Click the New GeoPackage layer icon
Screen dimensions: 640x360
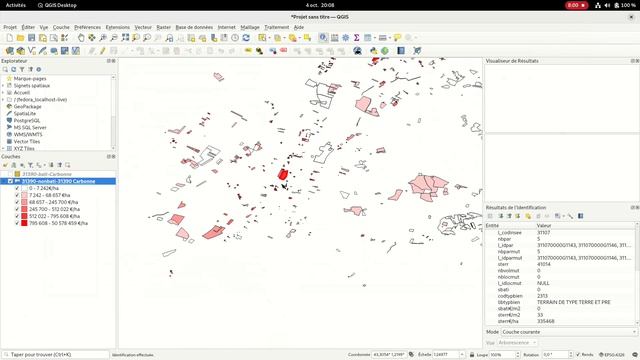click(x=20, y=51)
